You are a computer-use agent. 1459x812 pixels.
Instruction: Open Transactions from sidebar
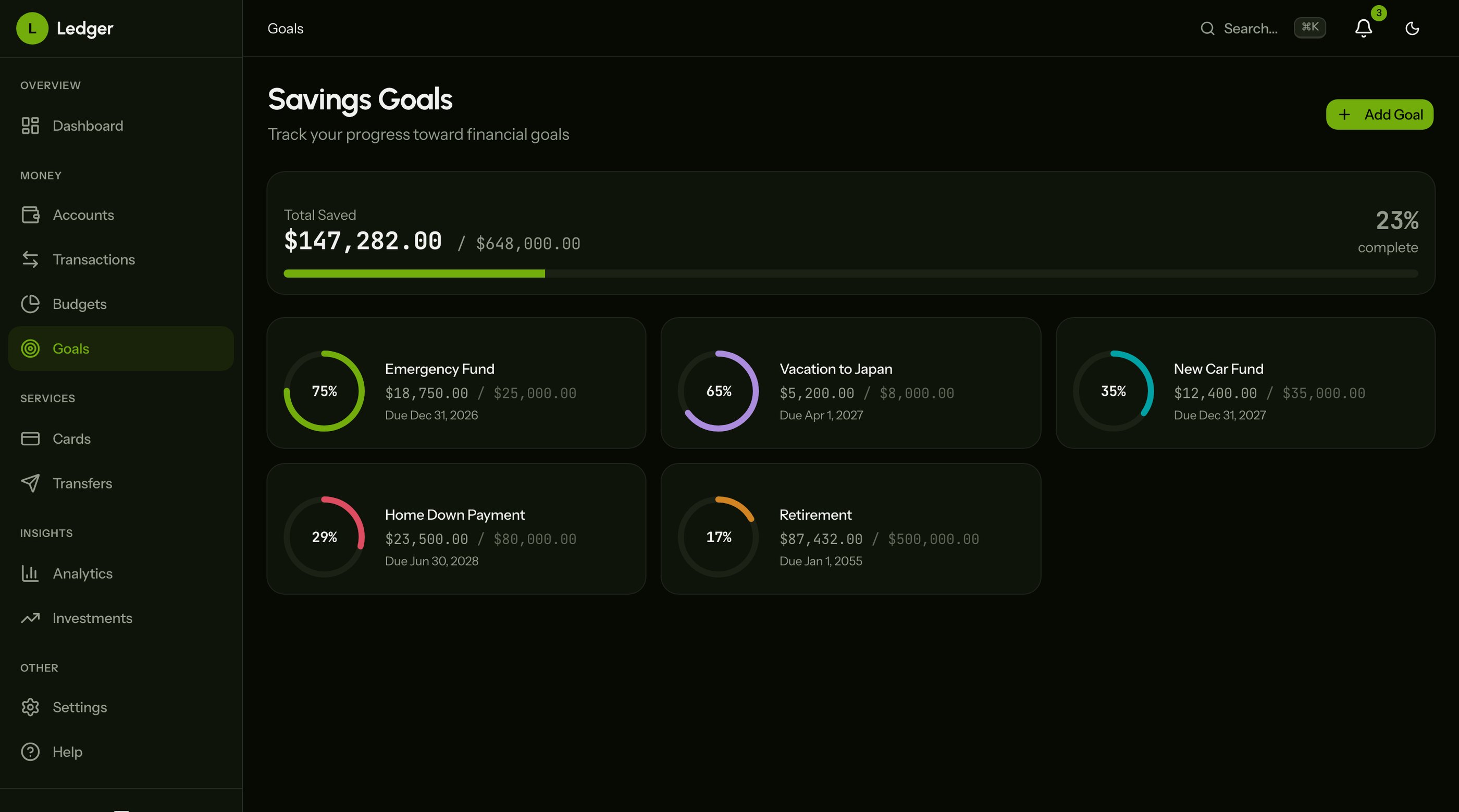click(121, 259)
